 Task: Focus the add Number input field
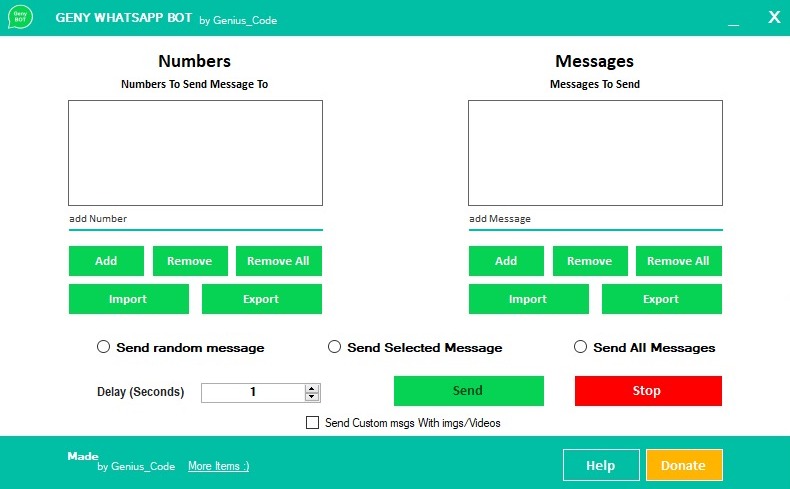click(x=195, y=219)
